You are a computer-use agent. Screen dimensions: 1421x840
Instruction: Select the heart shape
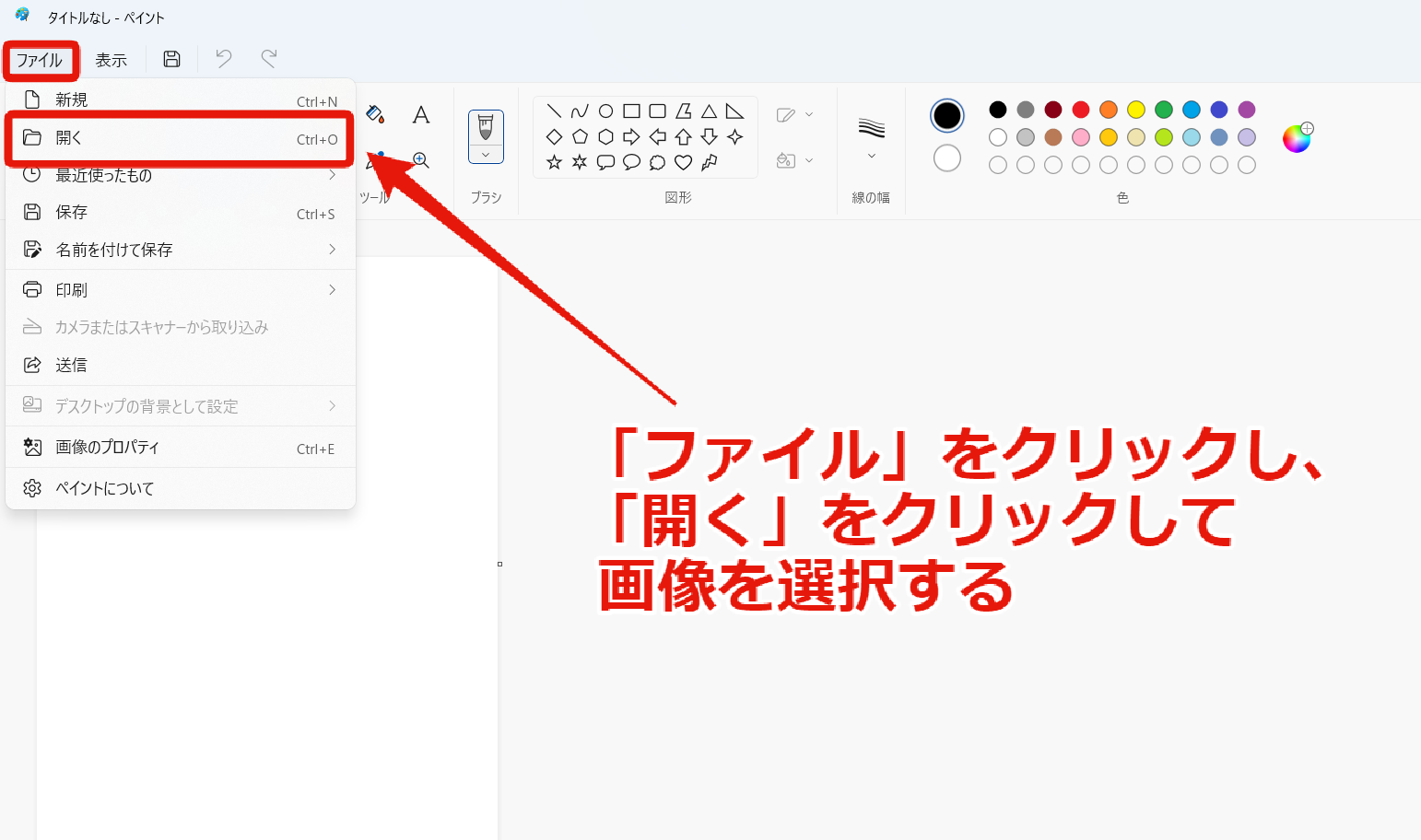coord(683,162)
